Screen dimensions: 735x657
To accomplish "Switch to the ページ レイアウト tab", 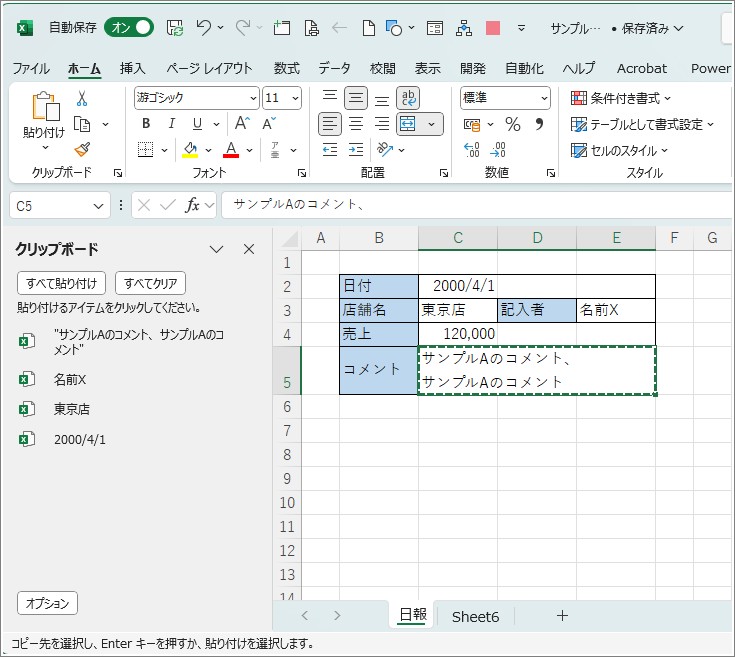I will tap(209, 68).
